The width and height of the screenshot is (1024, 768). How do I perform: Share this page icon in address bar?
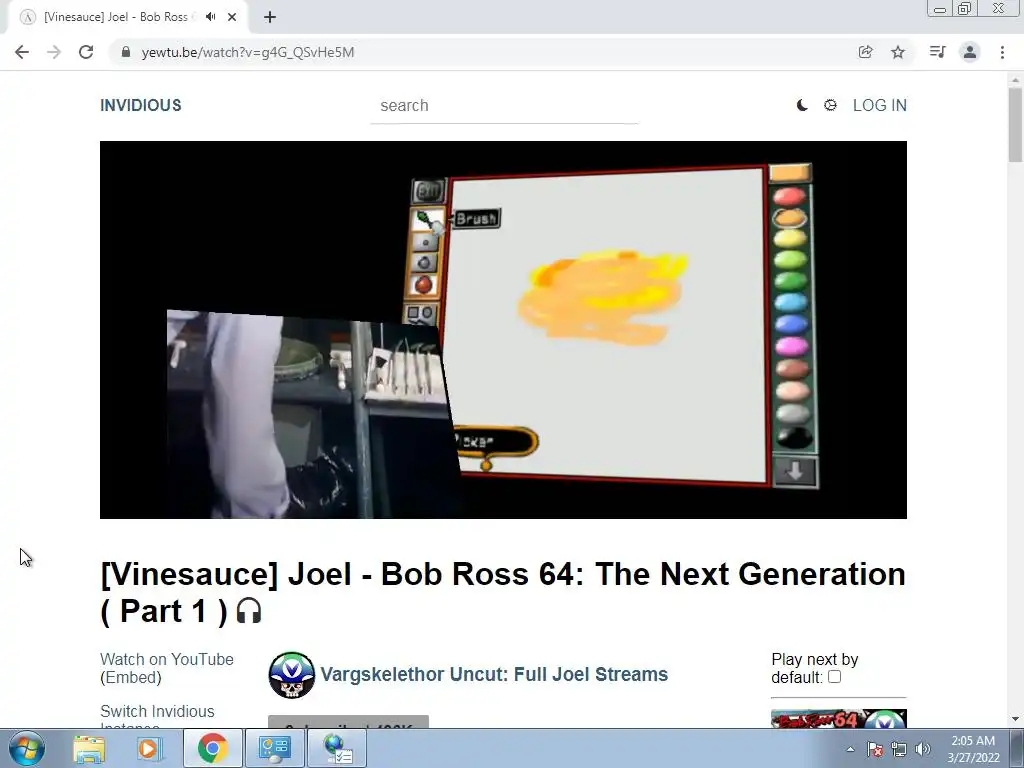(x=865, y=52)
